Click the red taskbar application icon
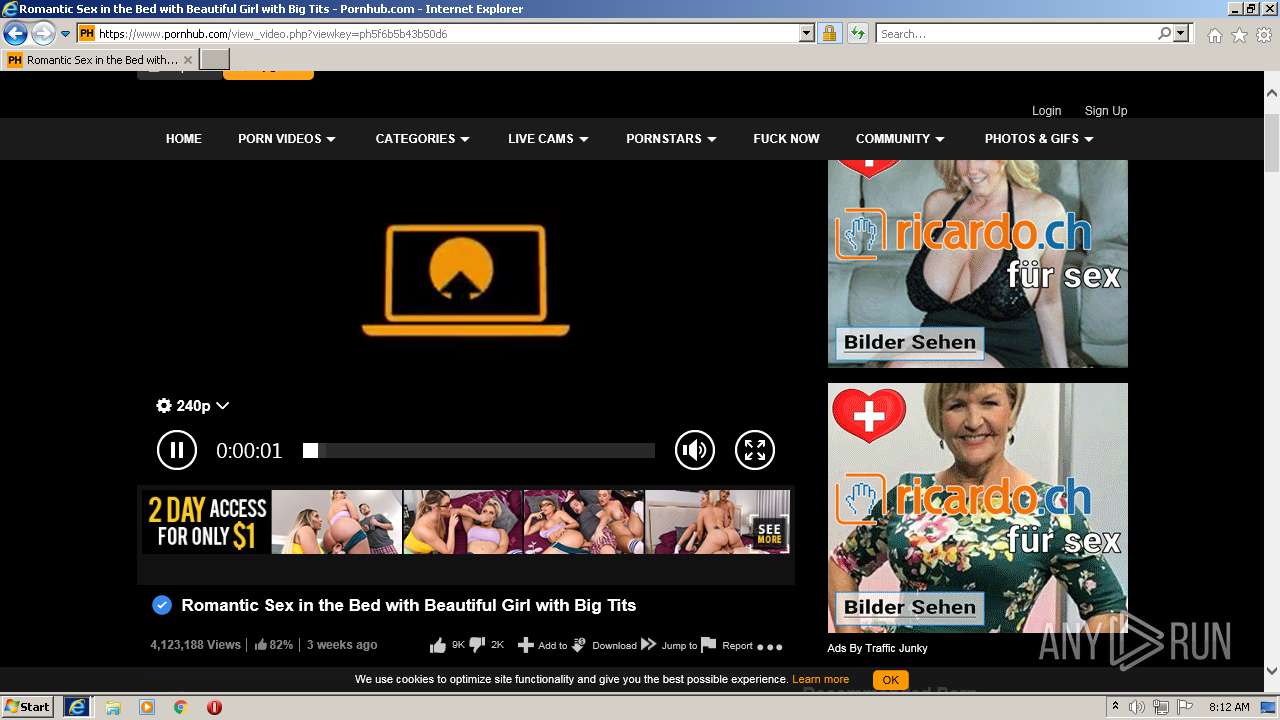The height and width of the screenshot is (720, 1280). 214,707
